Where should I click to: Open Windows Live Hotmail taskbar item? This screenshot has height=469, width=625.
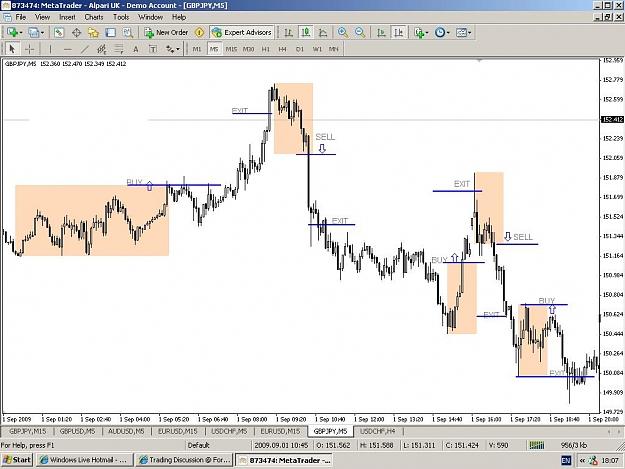pos(84,460)
